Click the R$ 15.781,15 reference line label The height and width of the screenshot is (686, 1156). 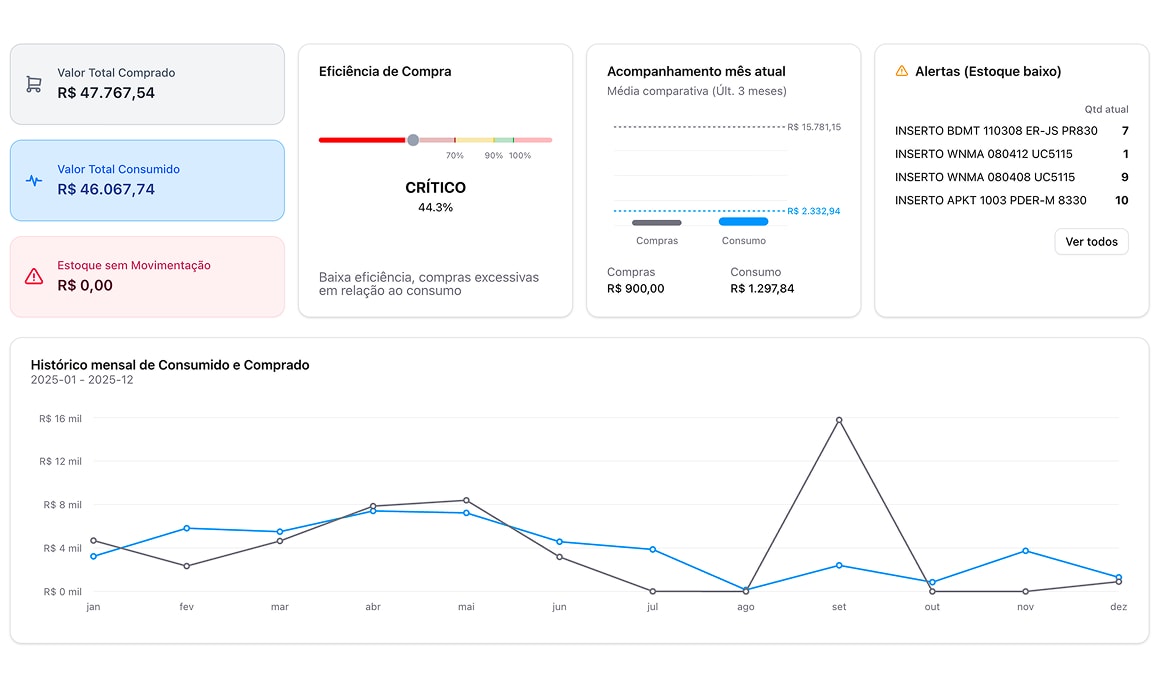[x=814, y=127]
